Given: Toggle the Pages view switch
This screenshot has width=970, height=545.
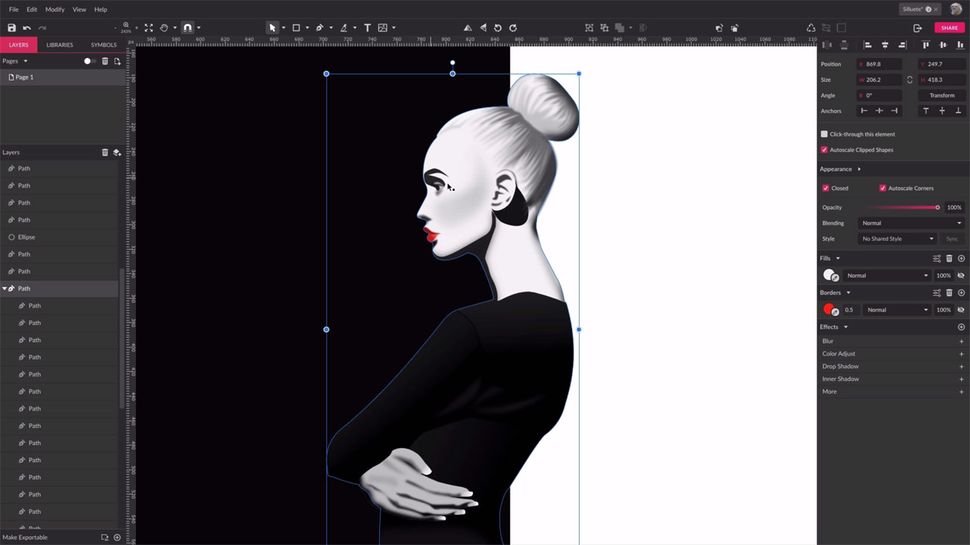Looking at the screenshot, I should pyautogui.click(x=89, y=61).
